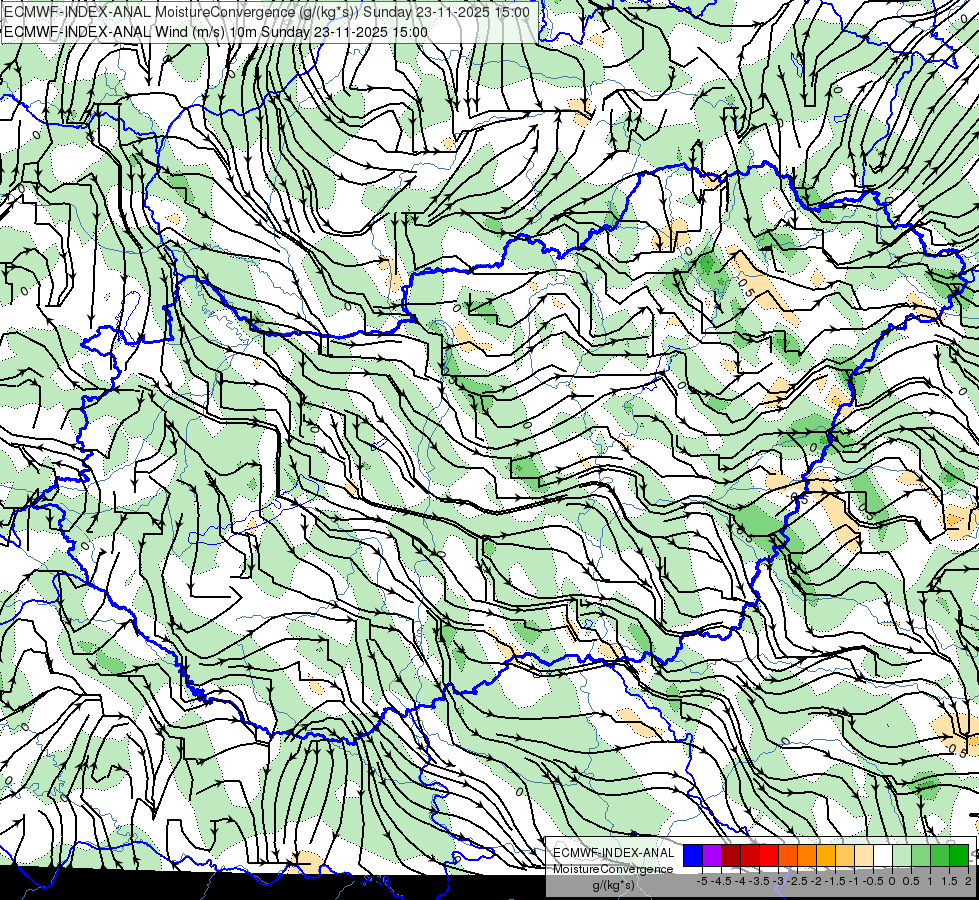Screen dimensions: 979x900
Task: Click the pale beige legend swatch
Action: (863, 855)
